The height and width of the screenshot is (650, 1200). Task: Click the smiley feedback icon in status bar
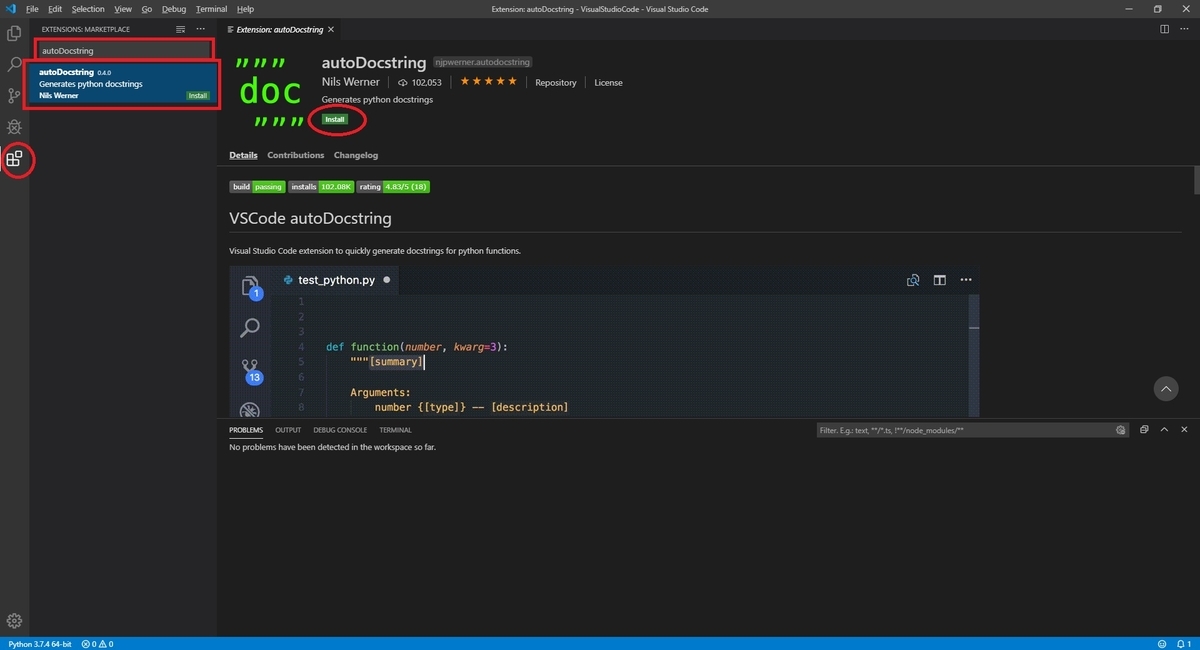(x=1161, y=644)
